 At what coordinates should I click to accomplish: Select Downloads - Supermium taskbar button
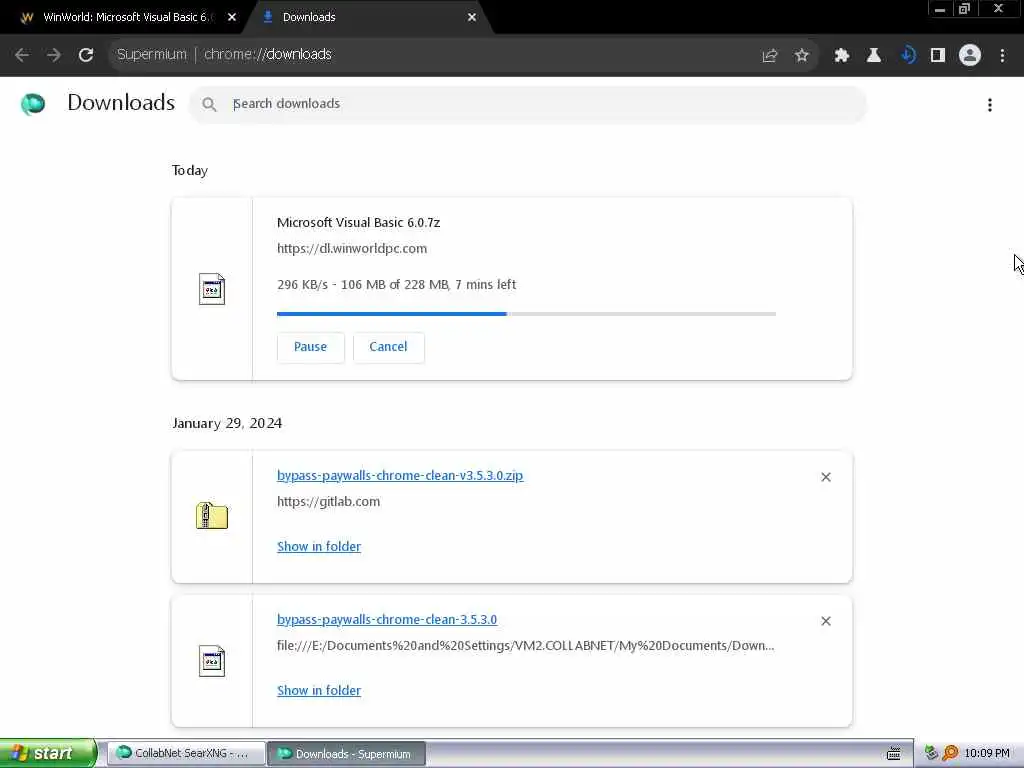coord(347,754)
